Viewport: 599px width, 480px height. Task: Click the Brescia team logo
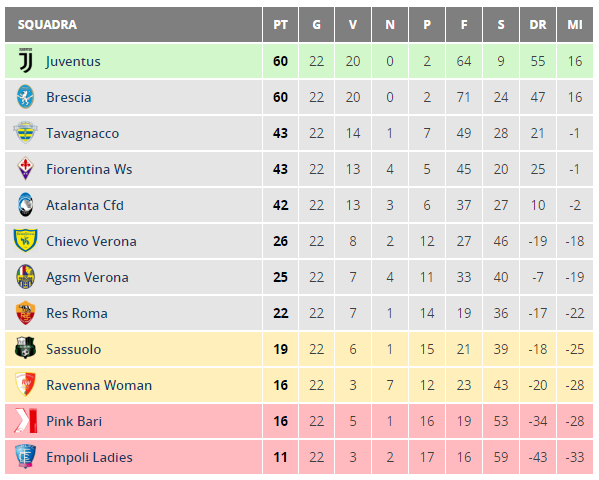tap(25, 97)
